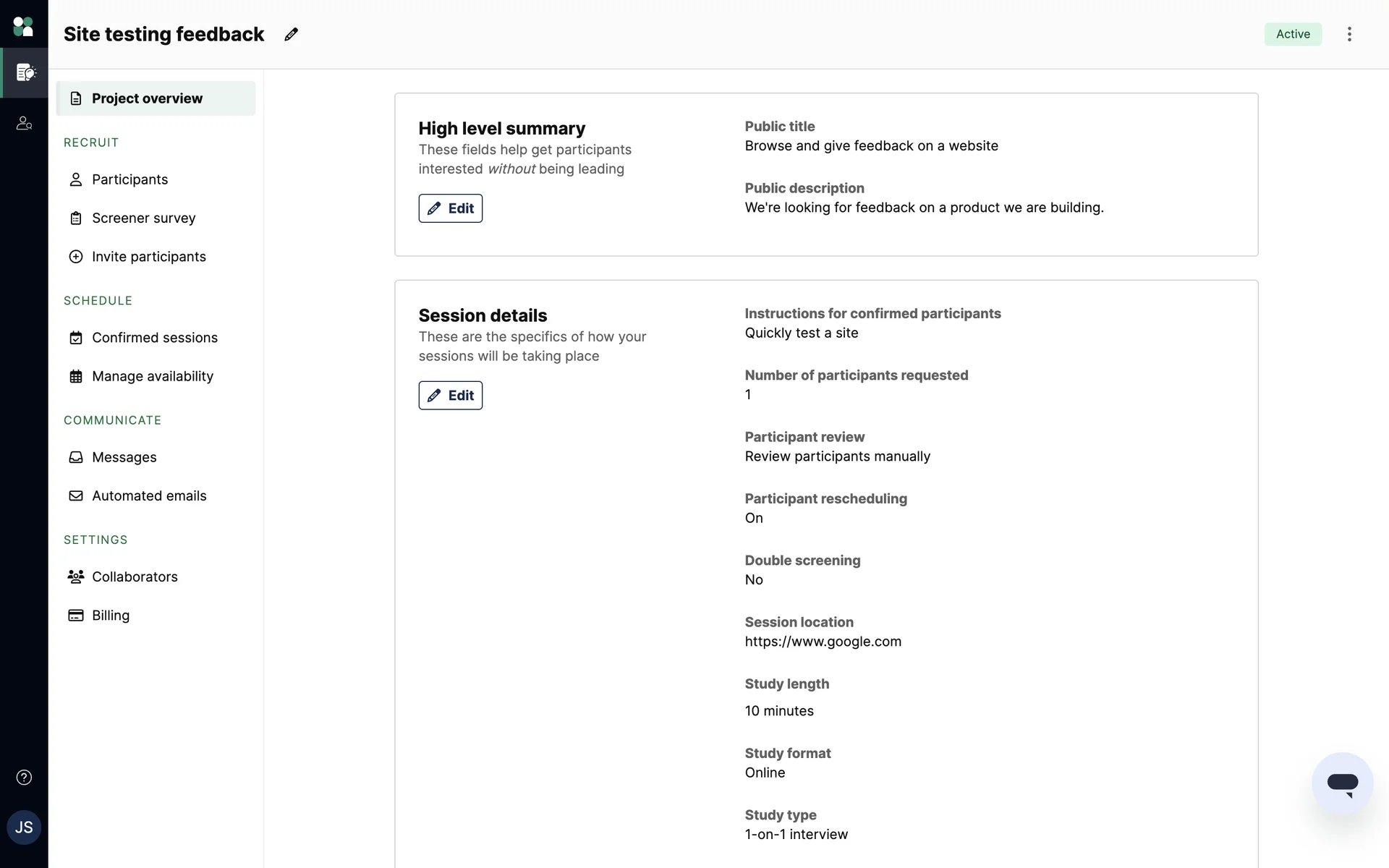The image size is (1389, 868).
Task: Select Invite participants
Action: coord(148,257)
